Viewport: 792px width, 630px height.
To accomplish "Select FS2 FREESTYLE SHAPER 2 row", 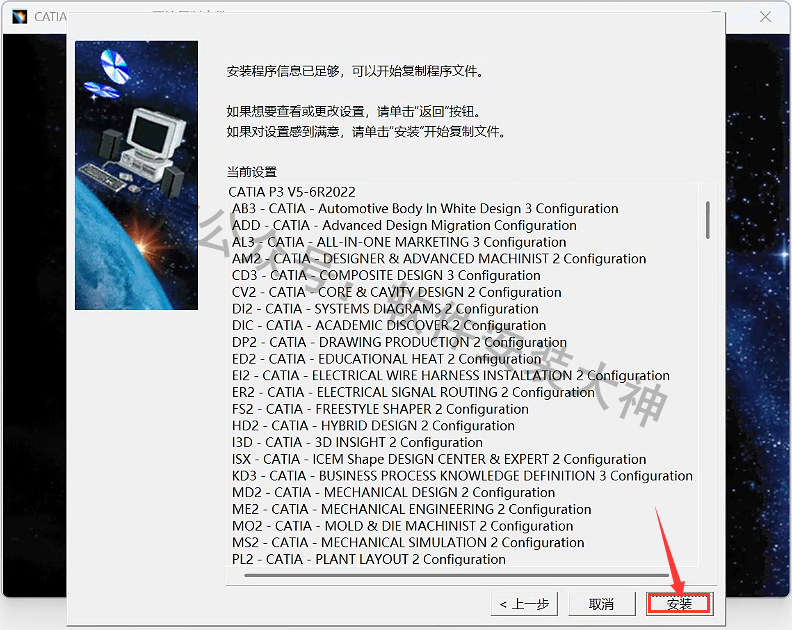I will click(x=380, y=409).
